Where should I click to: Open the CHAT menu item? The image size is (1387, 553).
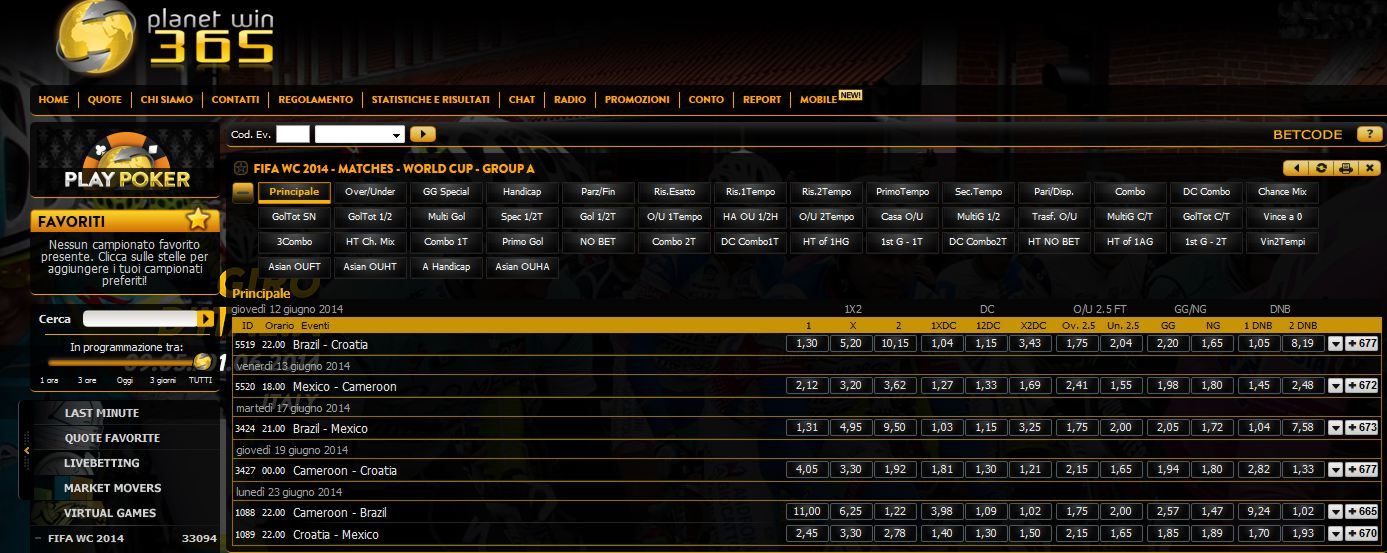tap(522, 100)
